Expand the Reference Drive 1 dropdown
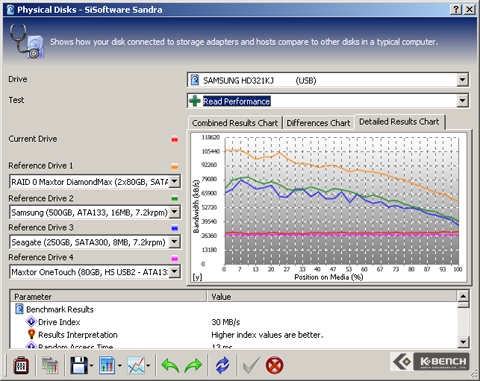This screenshot has height=381, width=480. pos(174,182)
